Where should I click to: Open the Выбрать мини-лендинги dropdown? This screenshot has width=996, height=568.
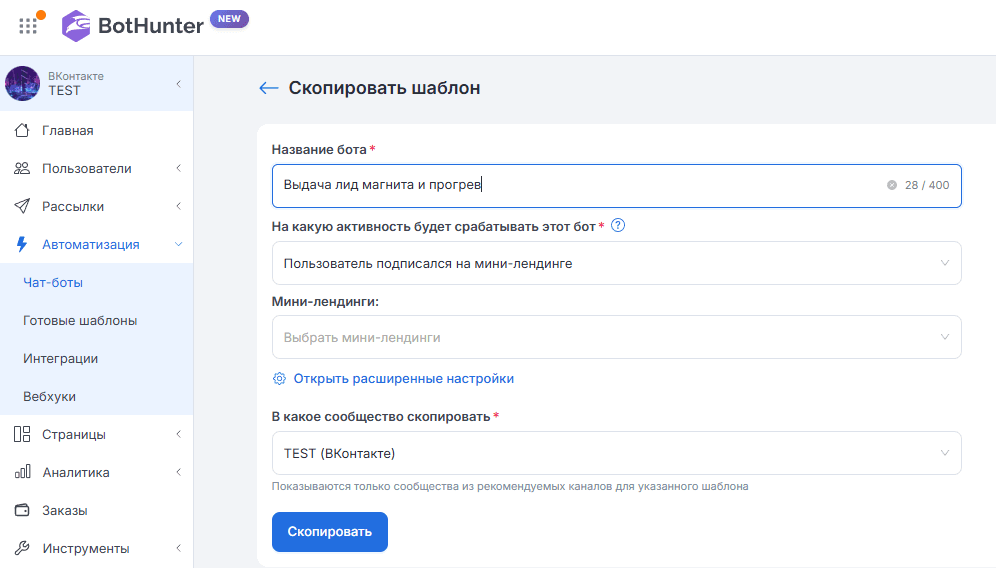616,337
